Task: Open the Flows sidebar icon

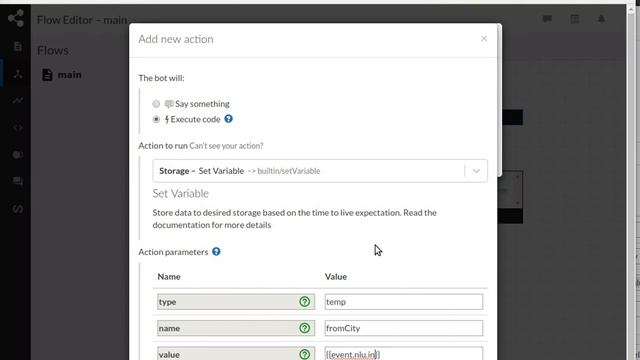Action: 18,74
